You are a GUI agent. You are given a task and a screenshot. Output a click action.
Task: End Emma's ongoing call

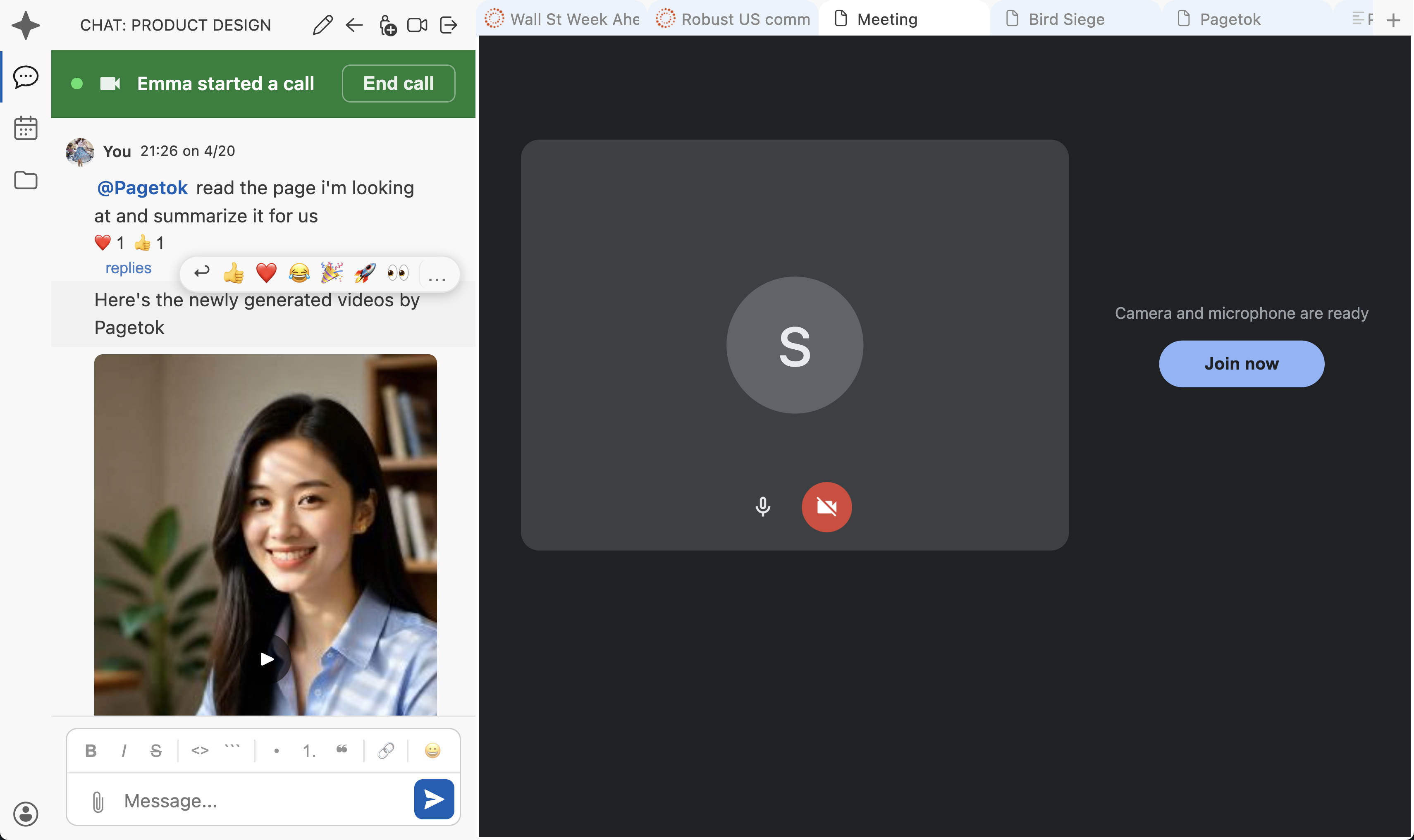click(x=398, y=83)
